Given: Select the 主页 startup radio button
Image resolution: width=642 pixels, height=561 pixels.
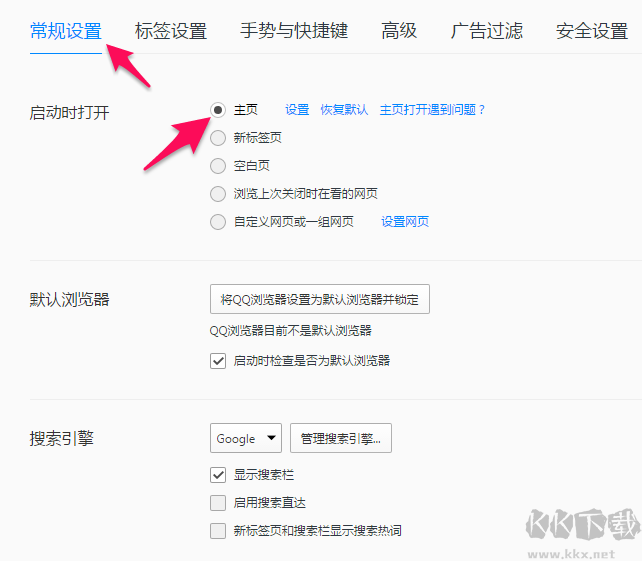Looking at the screenshot, I should click(218, 110).
